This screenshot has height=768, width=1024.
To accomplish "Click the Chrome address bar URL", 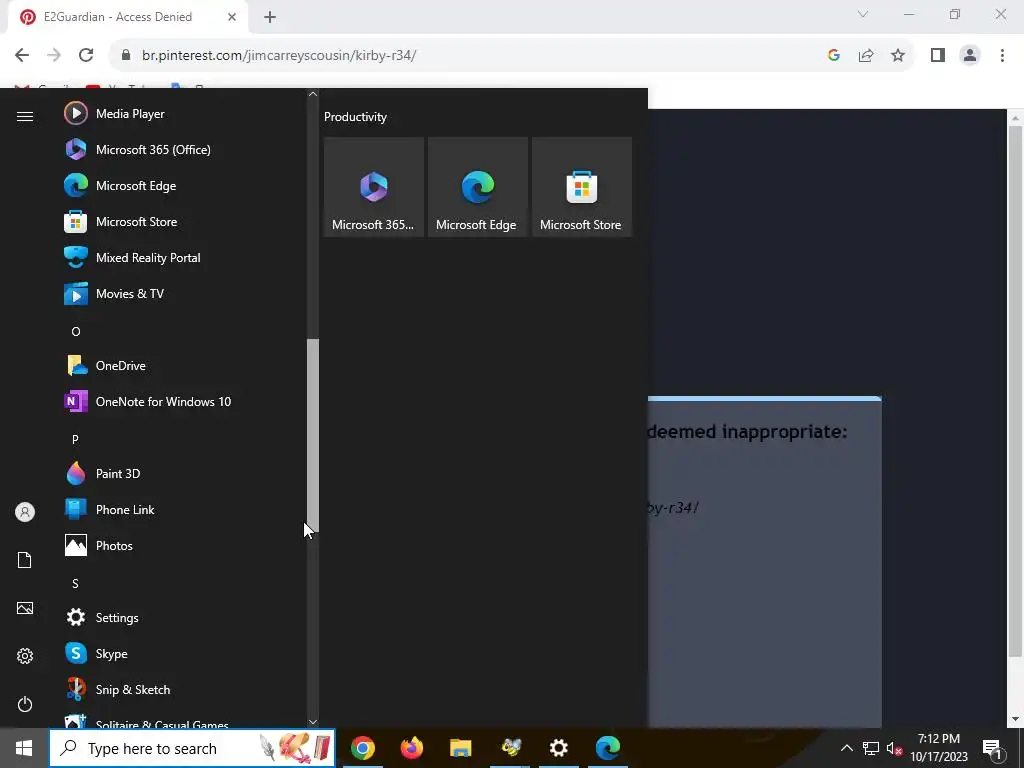I will [279, 56].
